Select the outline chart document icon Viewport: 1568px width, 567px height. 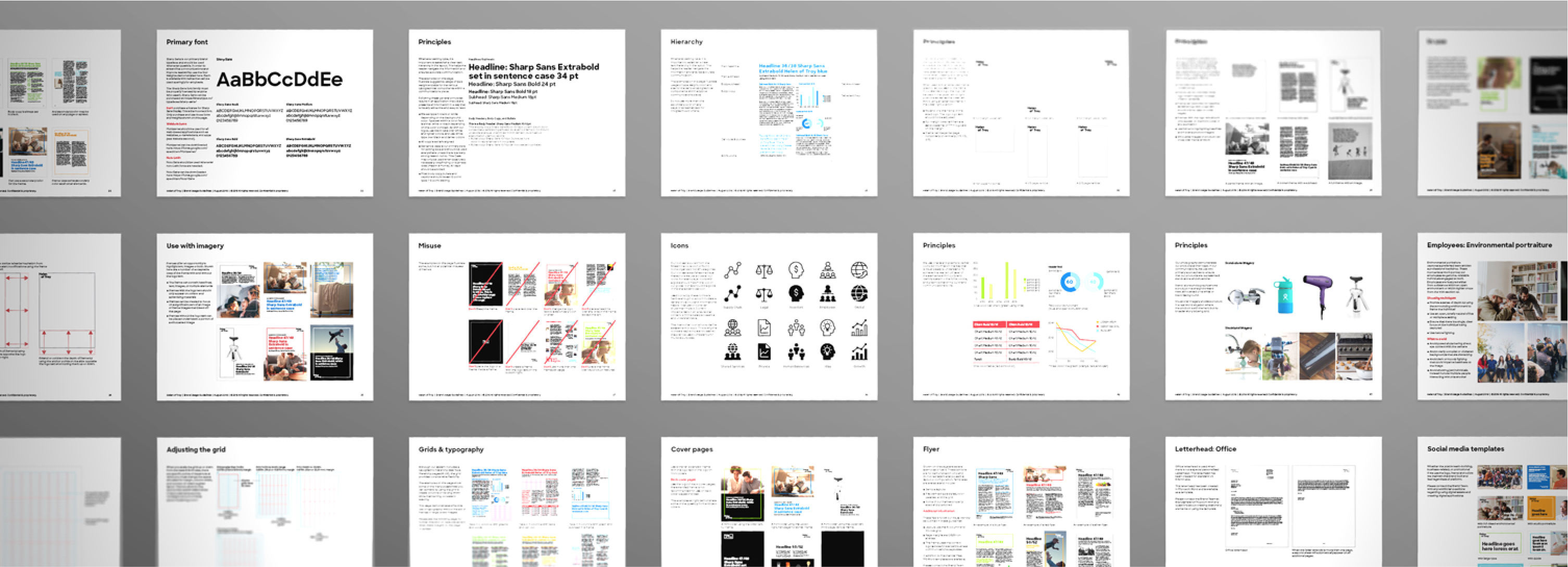764,329
